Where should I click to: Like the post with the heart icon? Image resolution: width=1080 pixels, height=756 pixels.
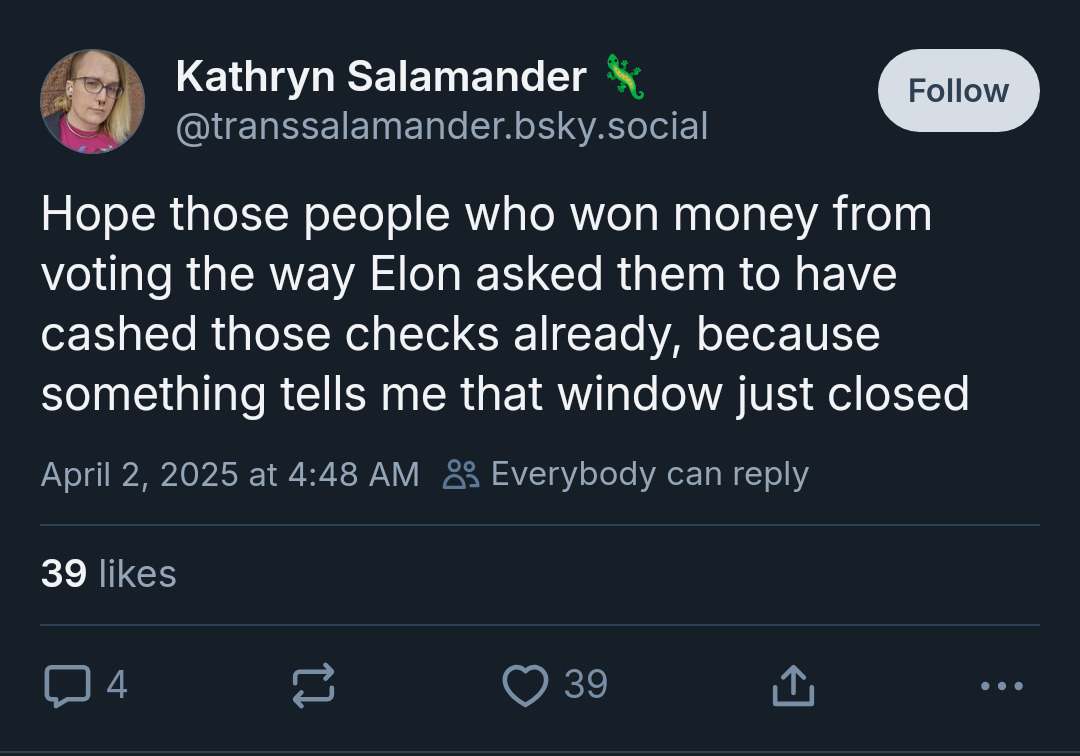click(x=526, y=686)
